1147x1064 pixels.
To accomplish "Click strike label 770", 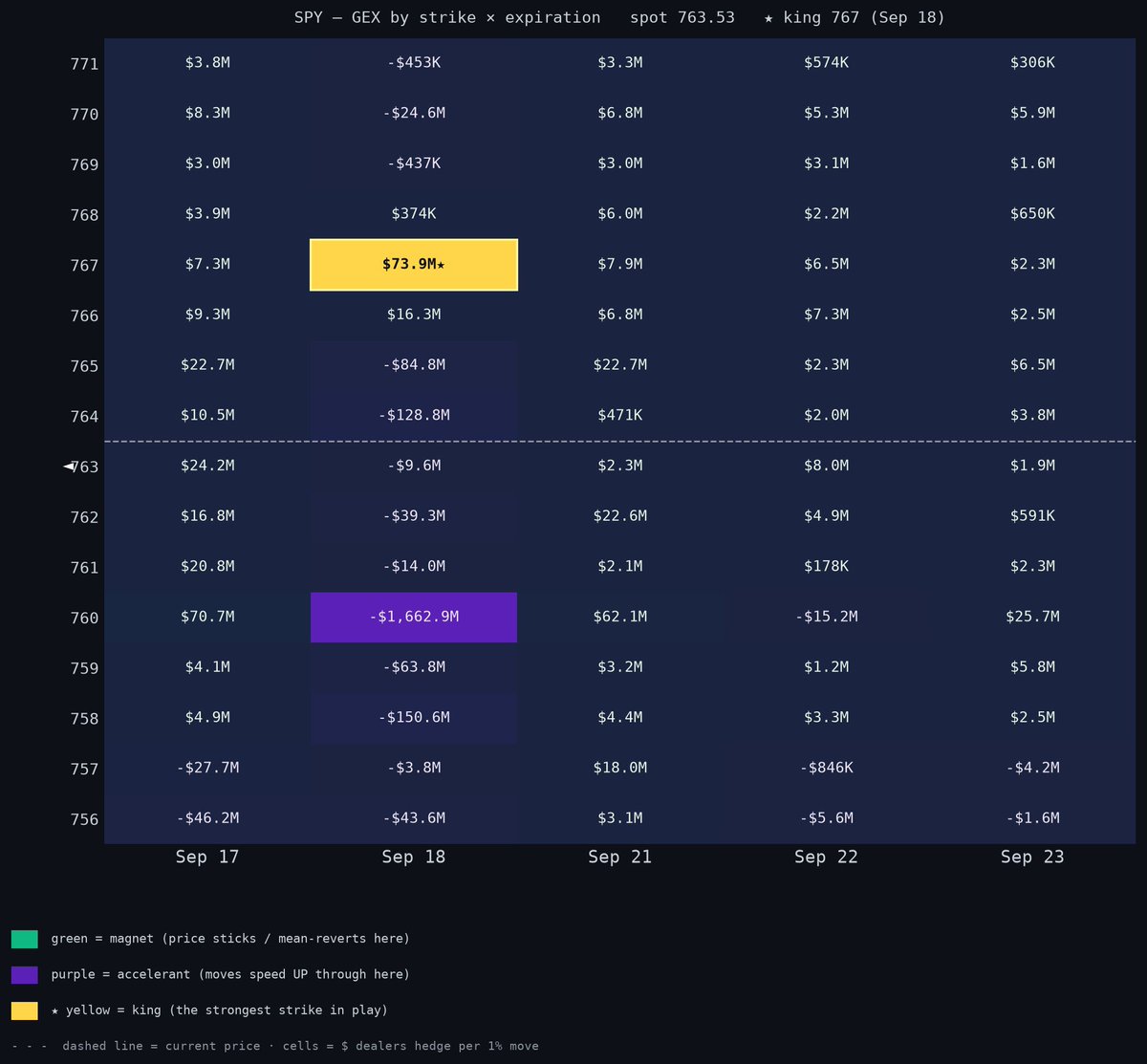I will pos(84,115).
